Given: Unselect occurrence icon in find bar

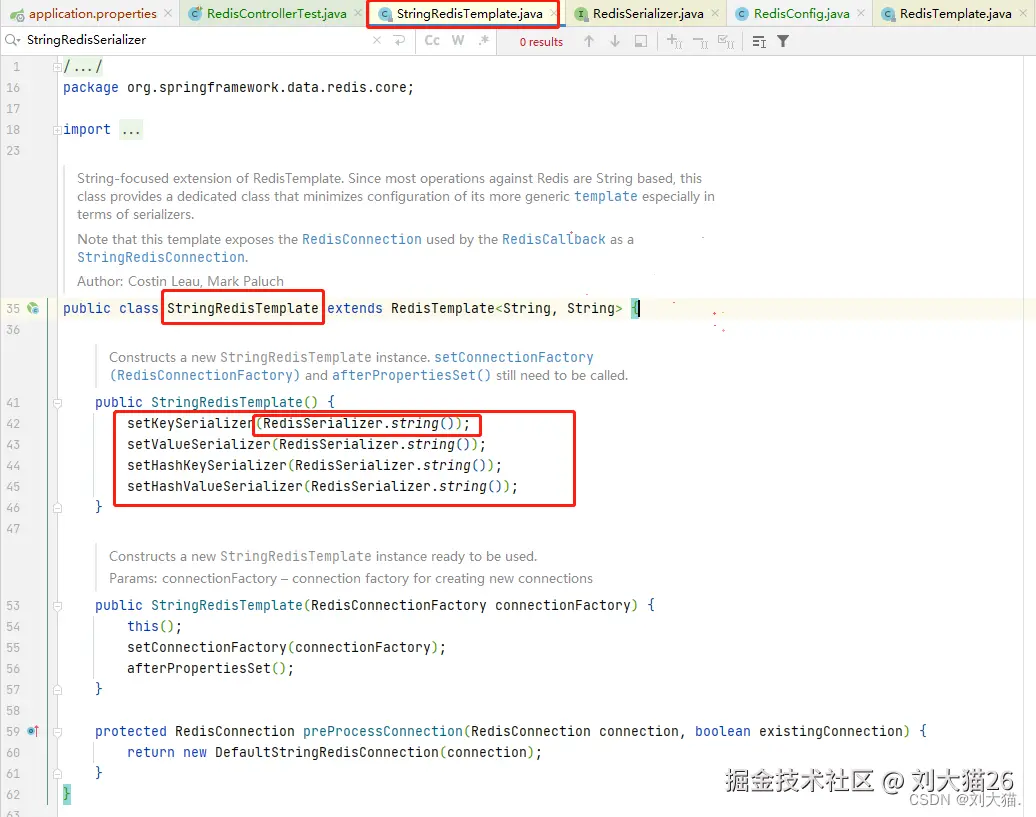Looking at the screenshot, I should [x=700, y=42].
